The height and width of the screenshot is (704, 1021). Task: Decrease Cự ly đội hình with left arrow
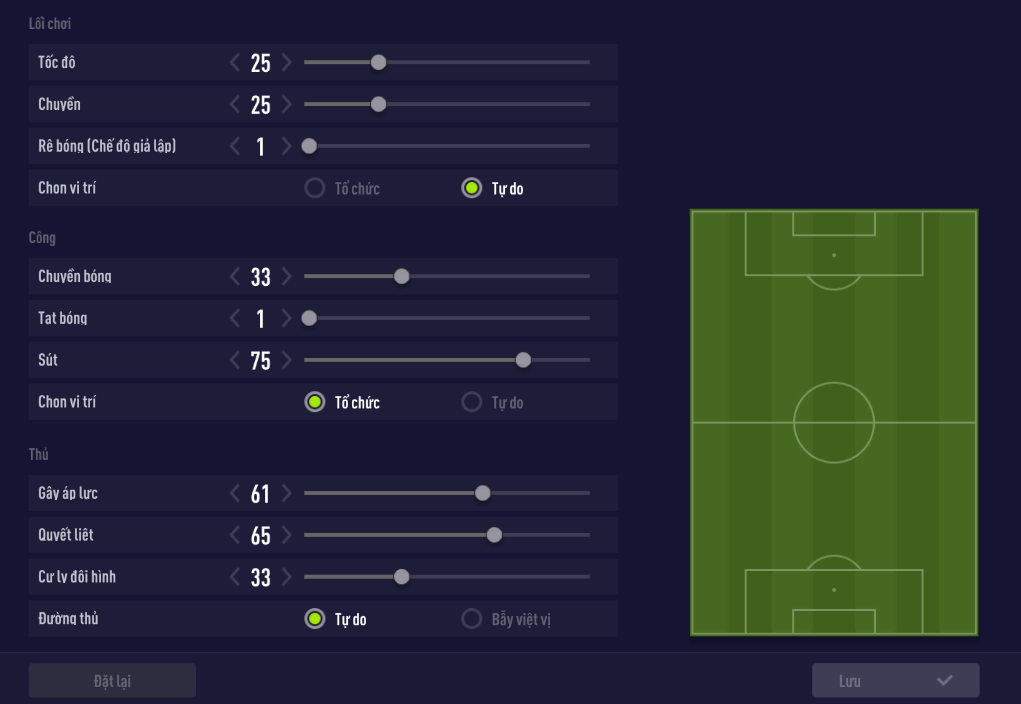pyautogui.click(x=235, y=577)
